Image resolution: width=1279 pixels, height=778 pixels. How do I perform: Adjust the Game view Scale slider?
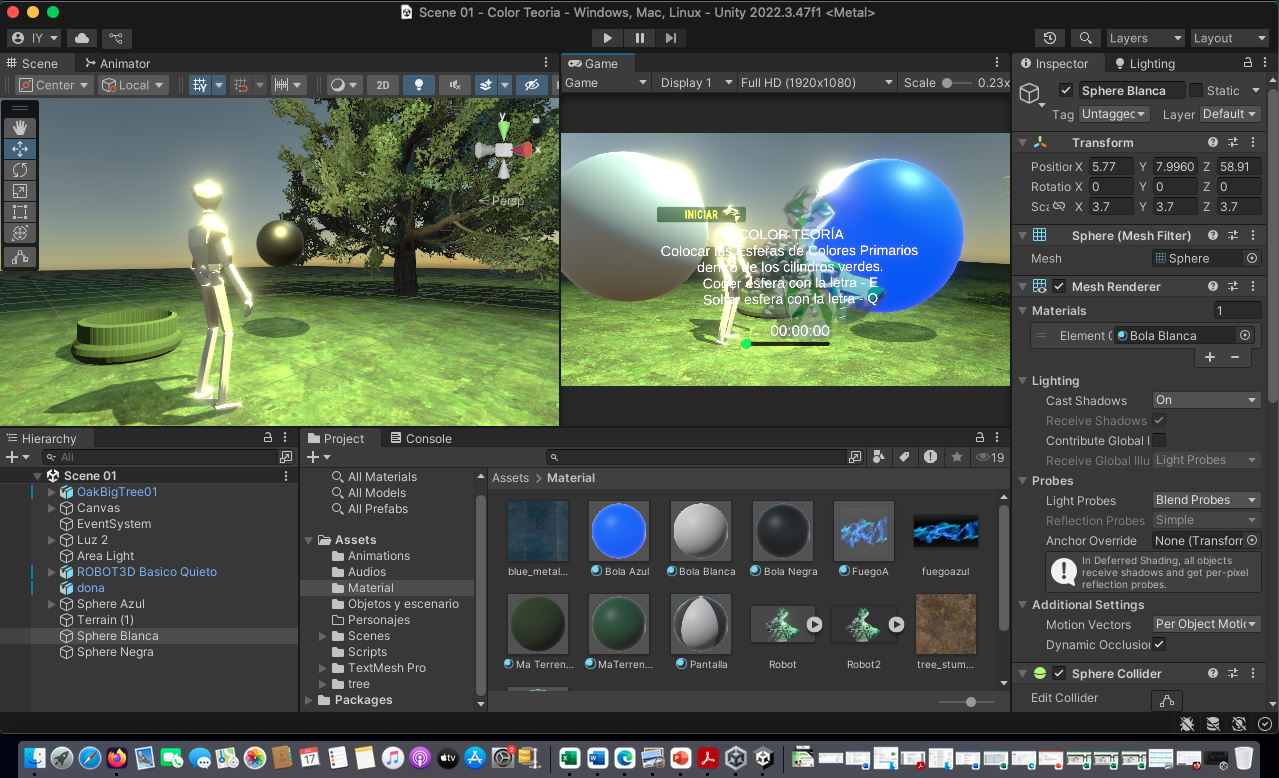(948, 83)
